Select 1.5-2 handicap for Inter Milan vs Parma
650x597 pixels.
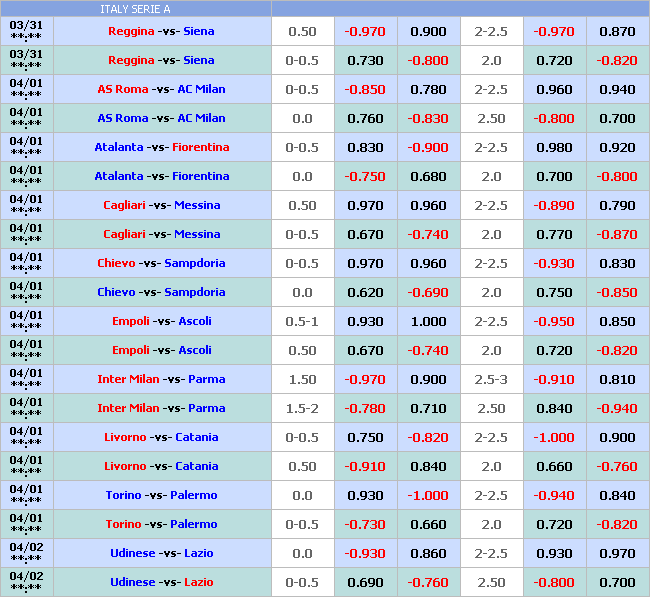(302, 408)
